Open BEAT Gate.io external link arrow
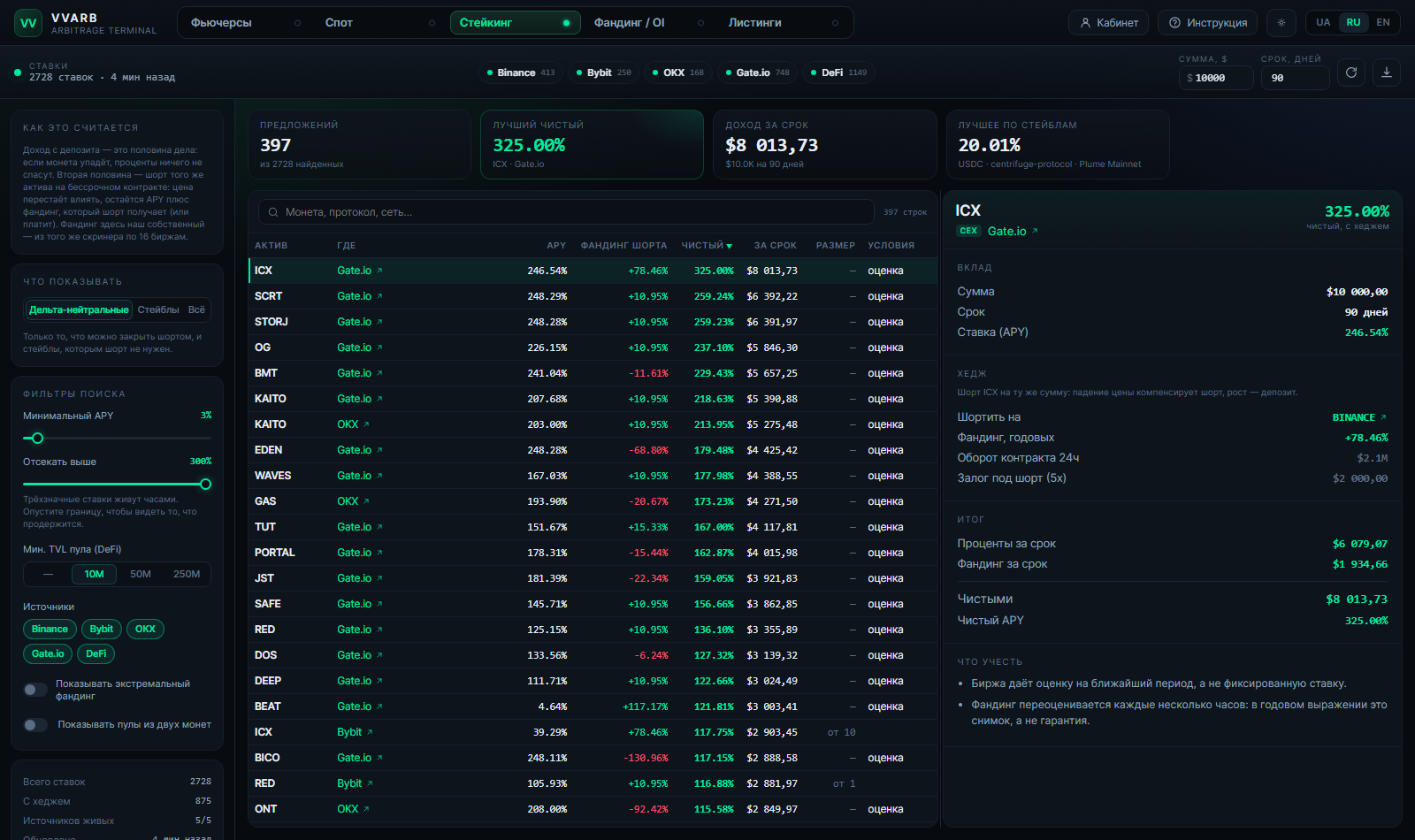This screenshot has height=840, width=1415. tap(379, 706)
